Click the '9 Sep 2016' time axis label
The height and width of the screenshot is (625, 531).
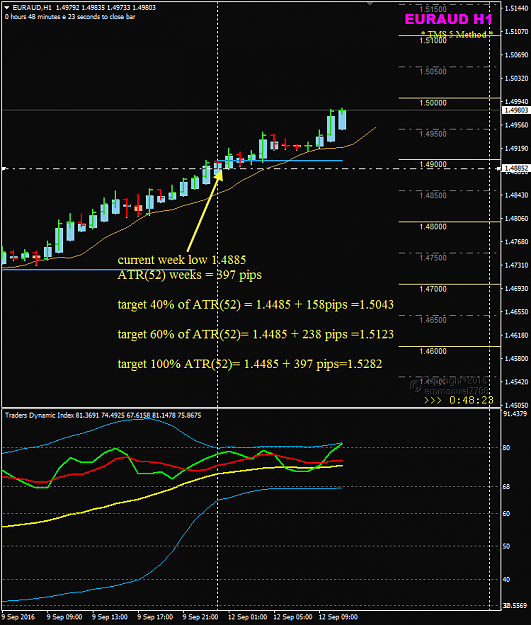click(18, 617)
